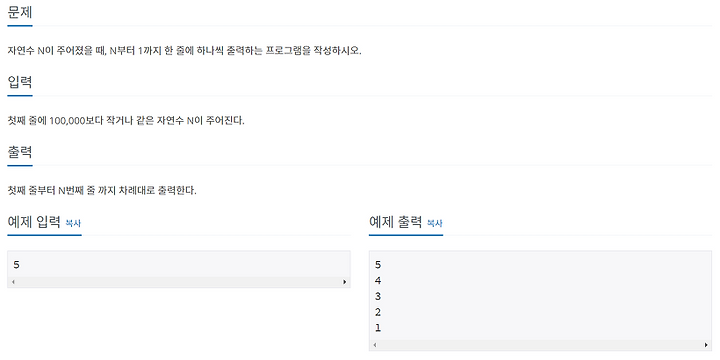Click right scroll arrow in sample output box
This screenshot has width=720, height=360.
(706, 345)
